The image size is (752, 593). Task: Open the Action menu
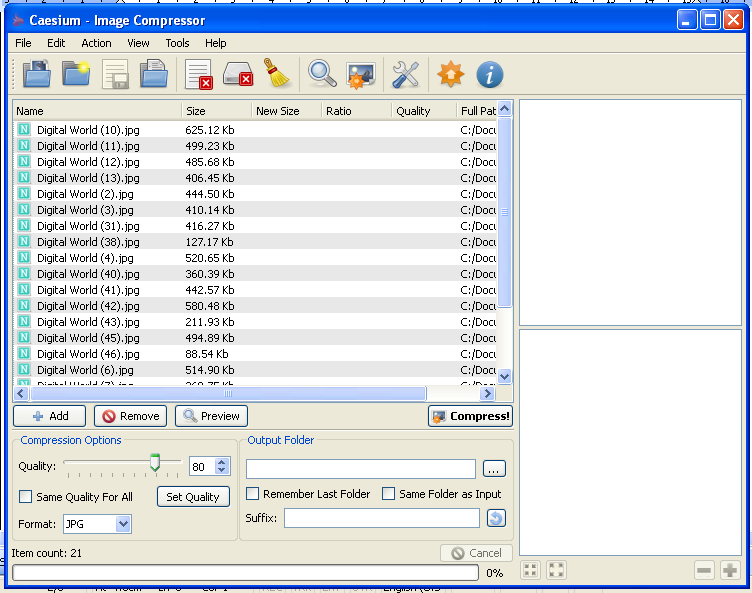[96, 43]
